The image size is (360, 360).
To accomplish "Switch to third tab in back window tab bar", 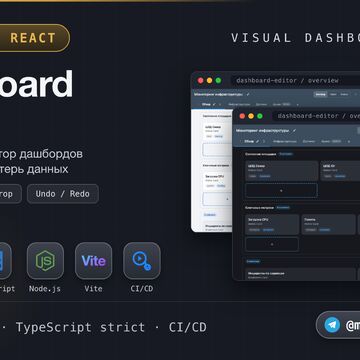I will (x=261, y=104).
